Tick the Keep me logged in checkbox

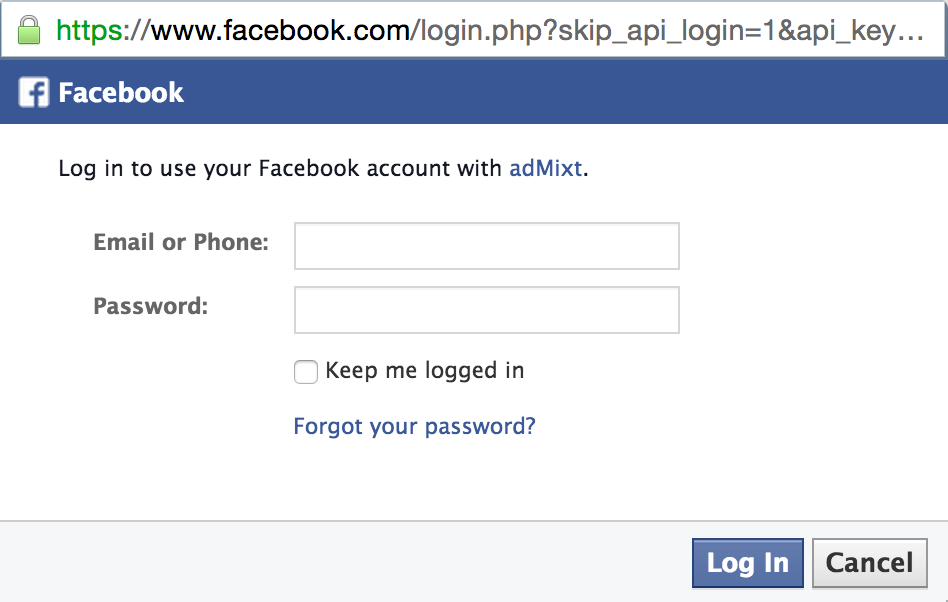[306, 372]
